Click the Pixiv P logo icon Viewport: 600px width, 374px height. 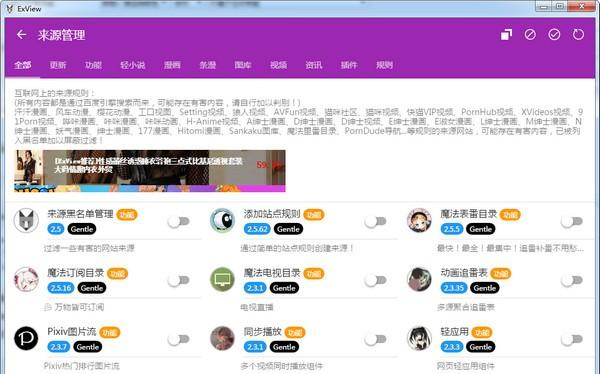(26, 338)
